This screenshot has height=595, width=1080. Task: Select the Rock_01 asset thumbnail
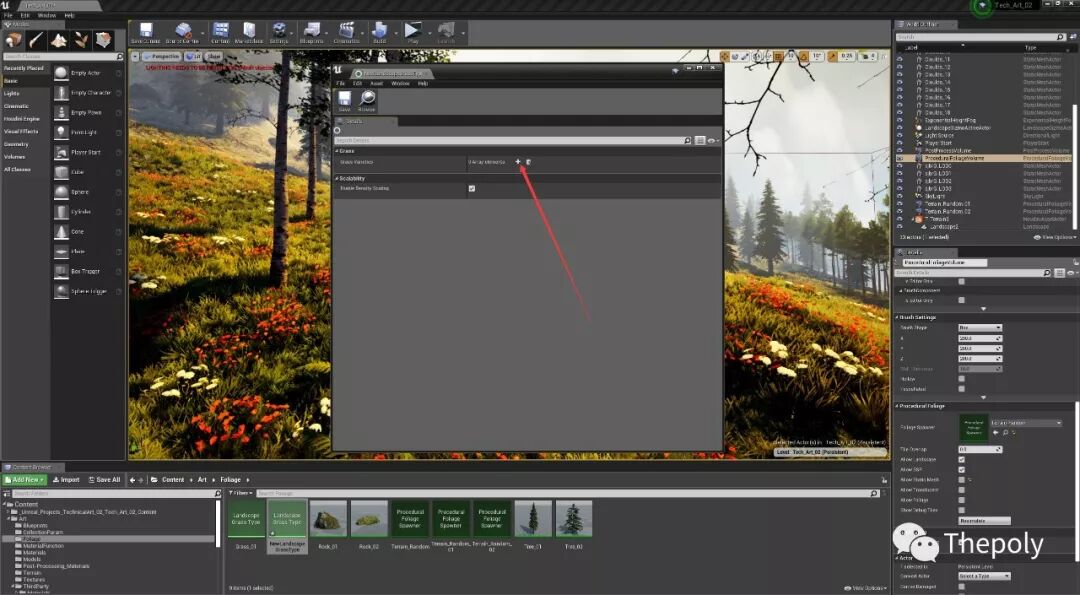tap(328, 519)
